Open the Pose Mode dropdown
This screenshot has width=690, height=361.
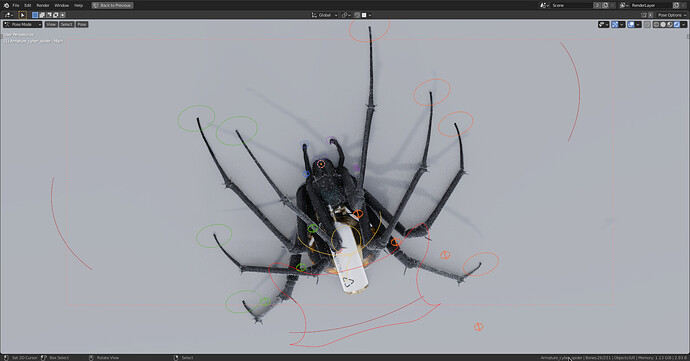(x=22, y=24)
